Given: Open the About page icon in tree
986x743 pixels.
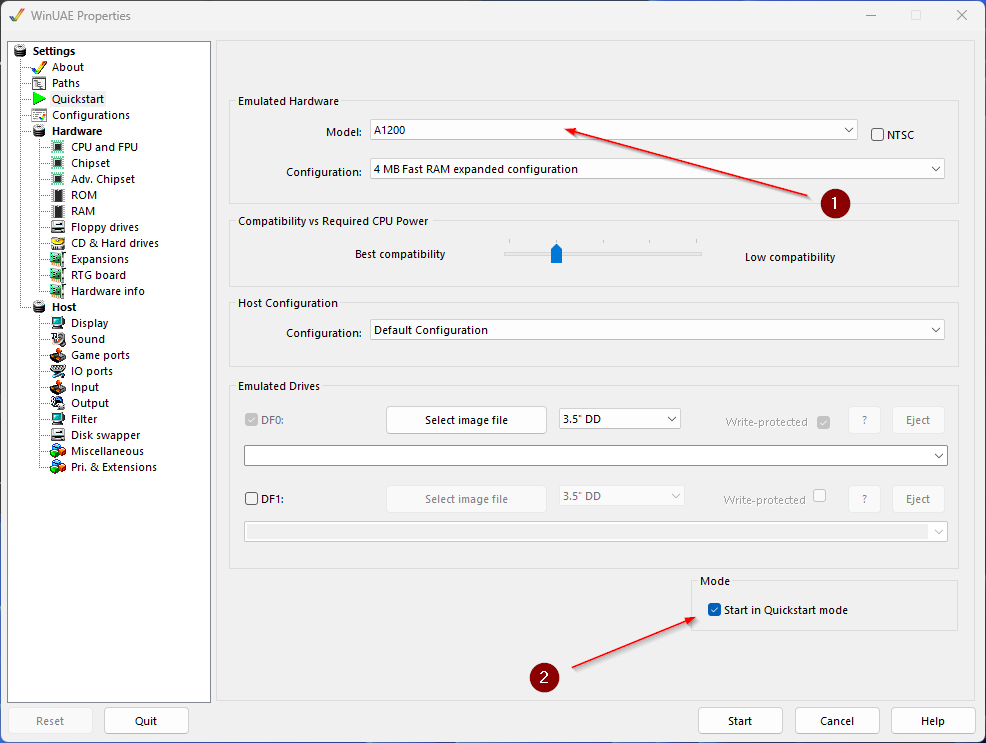Looking at the screenshot, I should [x=39, y=67].
